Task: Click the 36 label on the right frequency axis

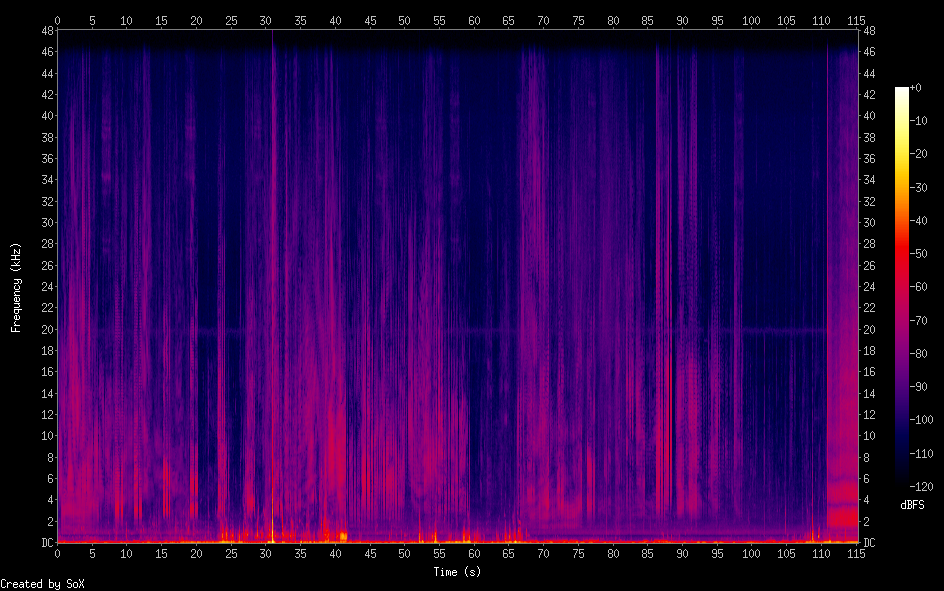Action: point(869,159)
